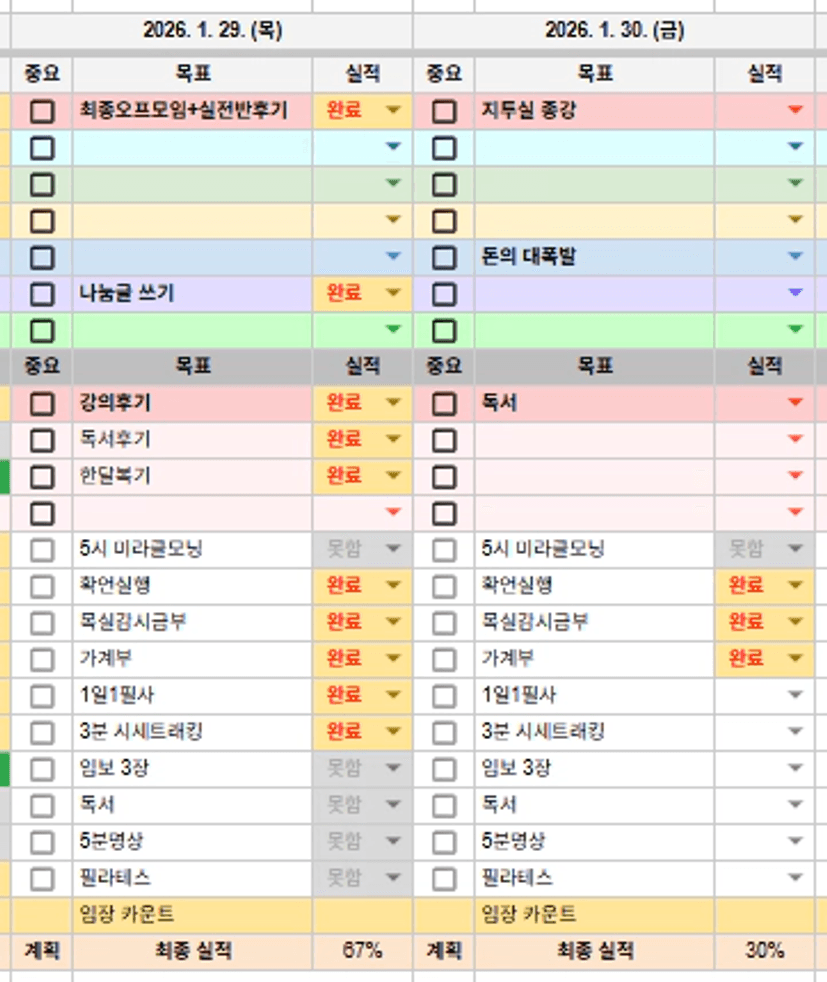Viewport: 827px width, 982px height.
Task: Open the result dropdown for 지두실 종강
Action: [x=796, y=111]
